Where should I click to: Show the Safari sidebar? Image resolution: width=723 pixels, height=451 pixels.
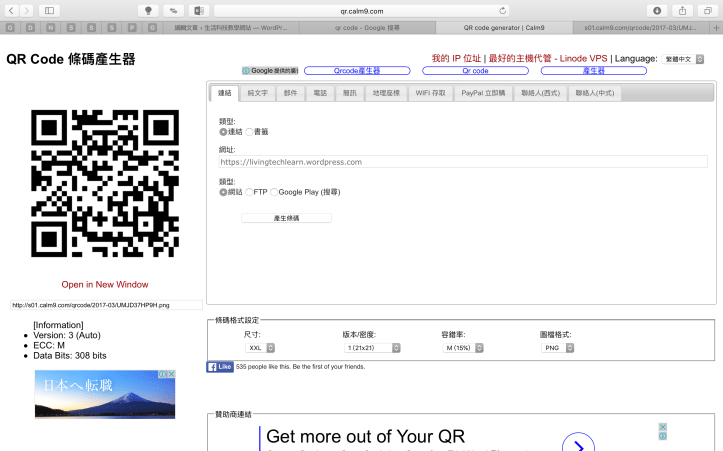click(49, 10)
